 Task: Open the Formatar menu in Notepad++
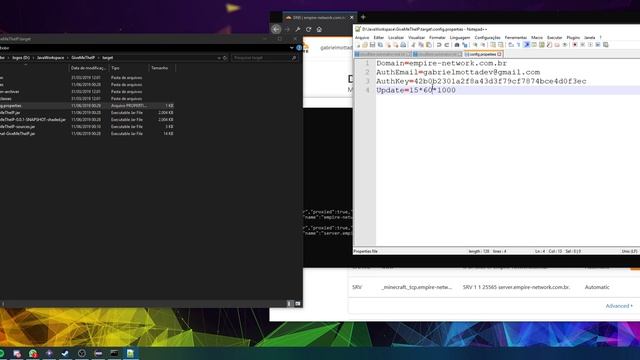click(x=437, y=38)
